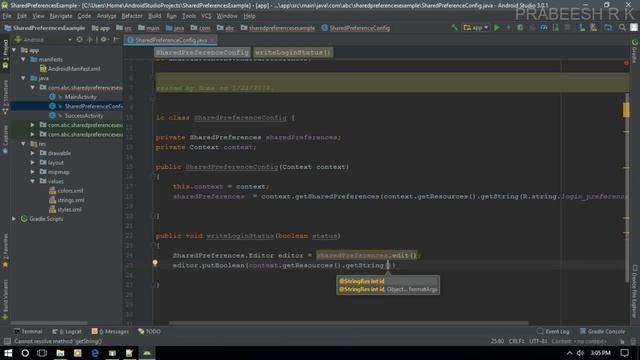The width and height of the screenshot is (640, 360).
Task: Expand Gradle Scripts node
Action: coord(14,219)
